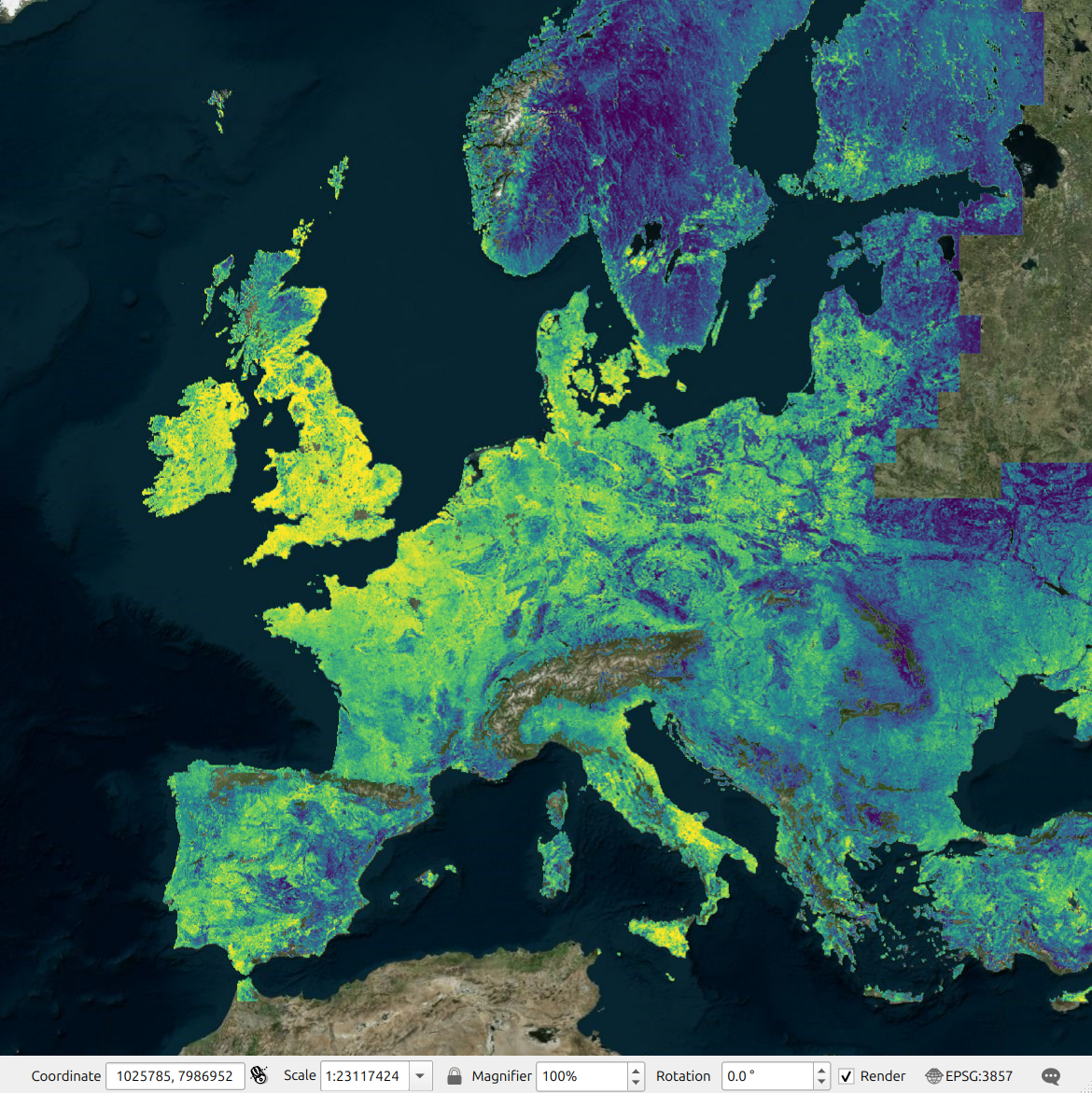
Task: Open the Scale dropdown arrow
Action: [x=420, y=1076]
